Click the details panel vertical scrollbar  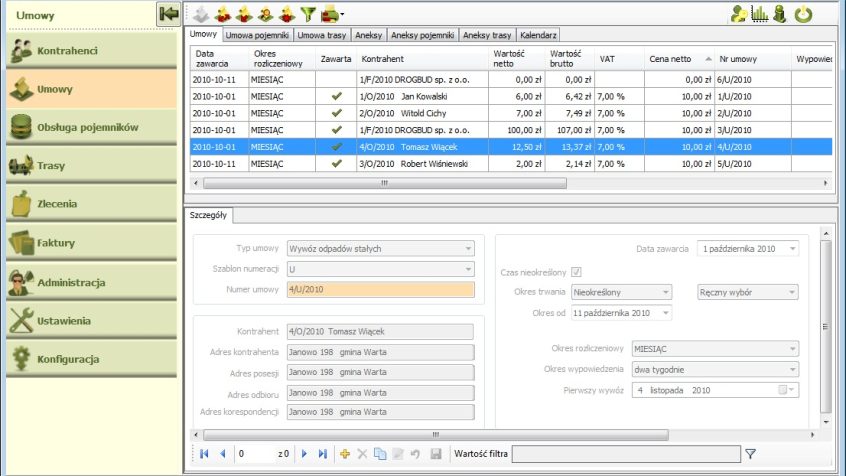tap(825, 326)
